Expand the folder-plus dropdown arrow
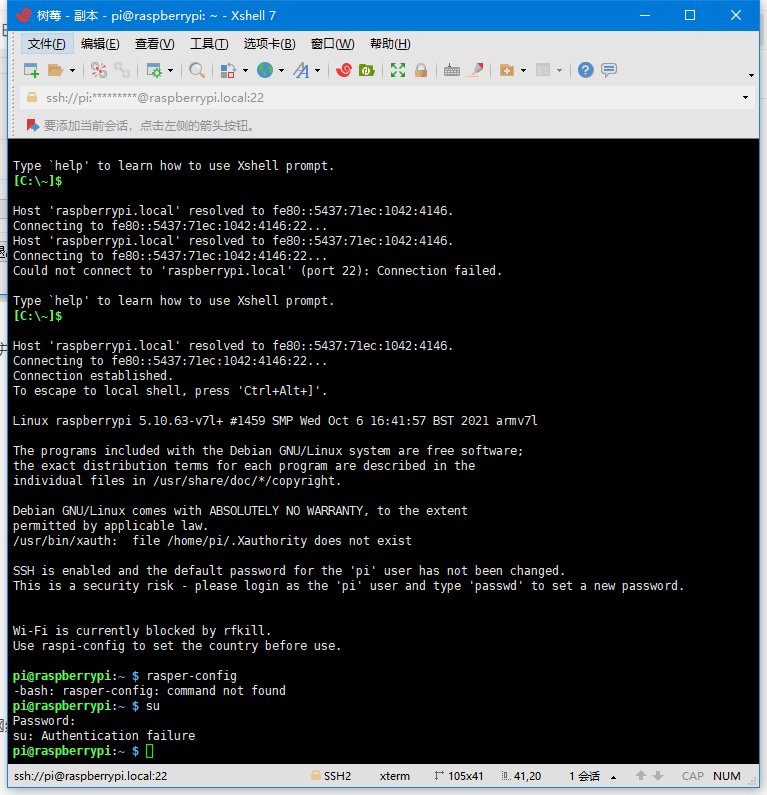 click(x=524, y=70)
